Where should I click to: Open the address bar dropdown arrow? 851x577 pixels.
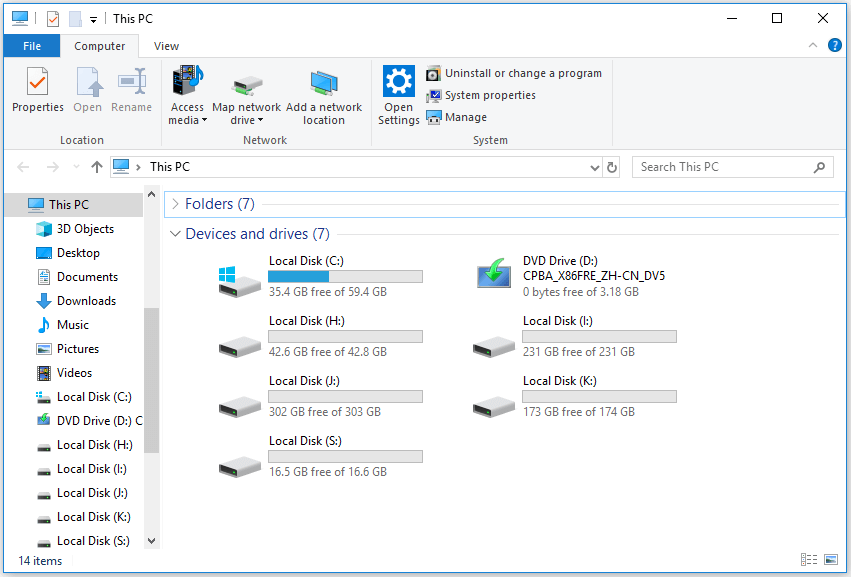595,167
